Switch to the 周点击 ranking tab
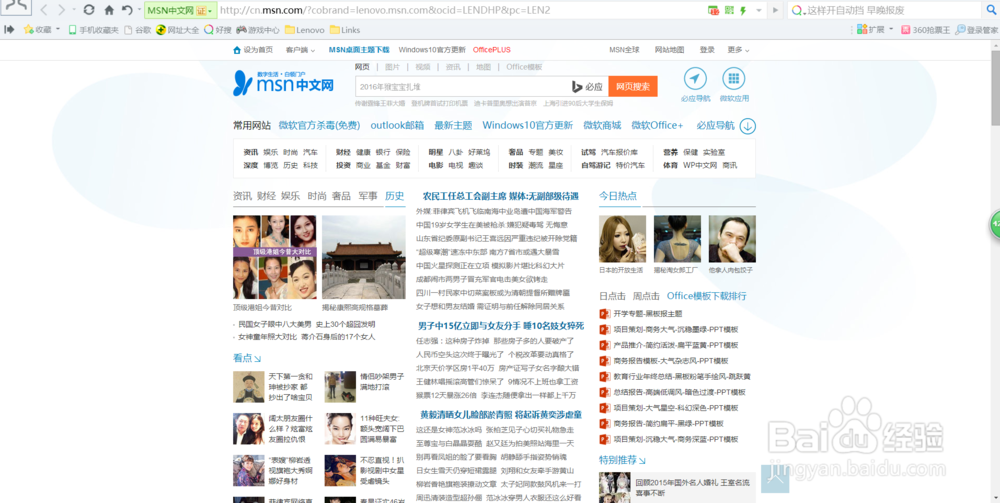 click(x=646, y=296)
